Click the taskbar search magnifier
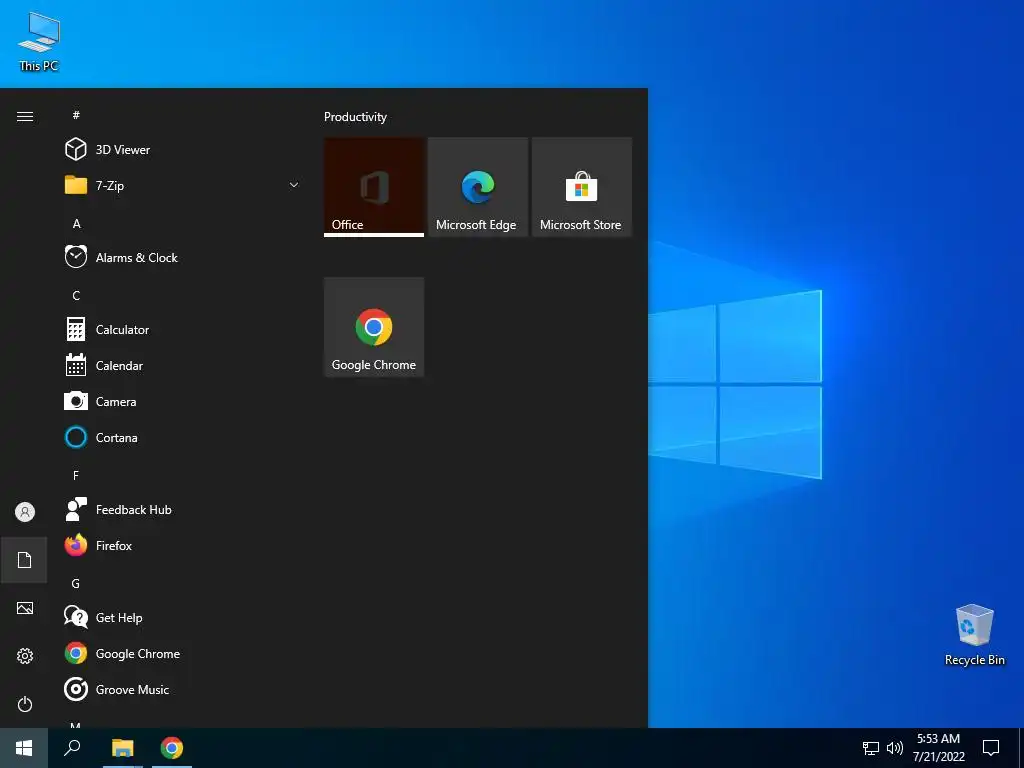1024x768 pixels. (x=72, y=748)
